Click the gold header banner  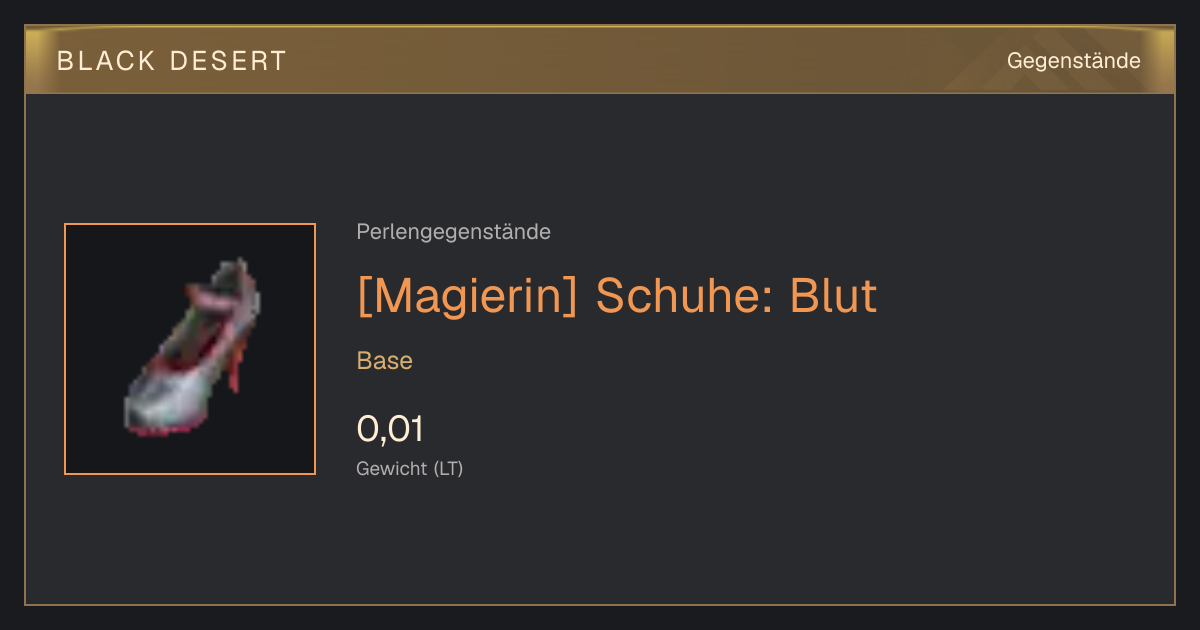pos(600,60)
